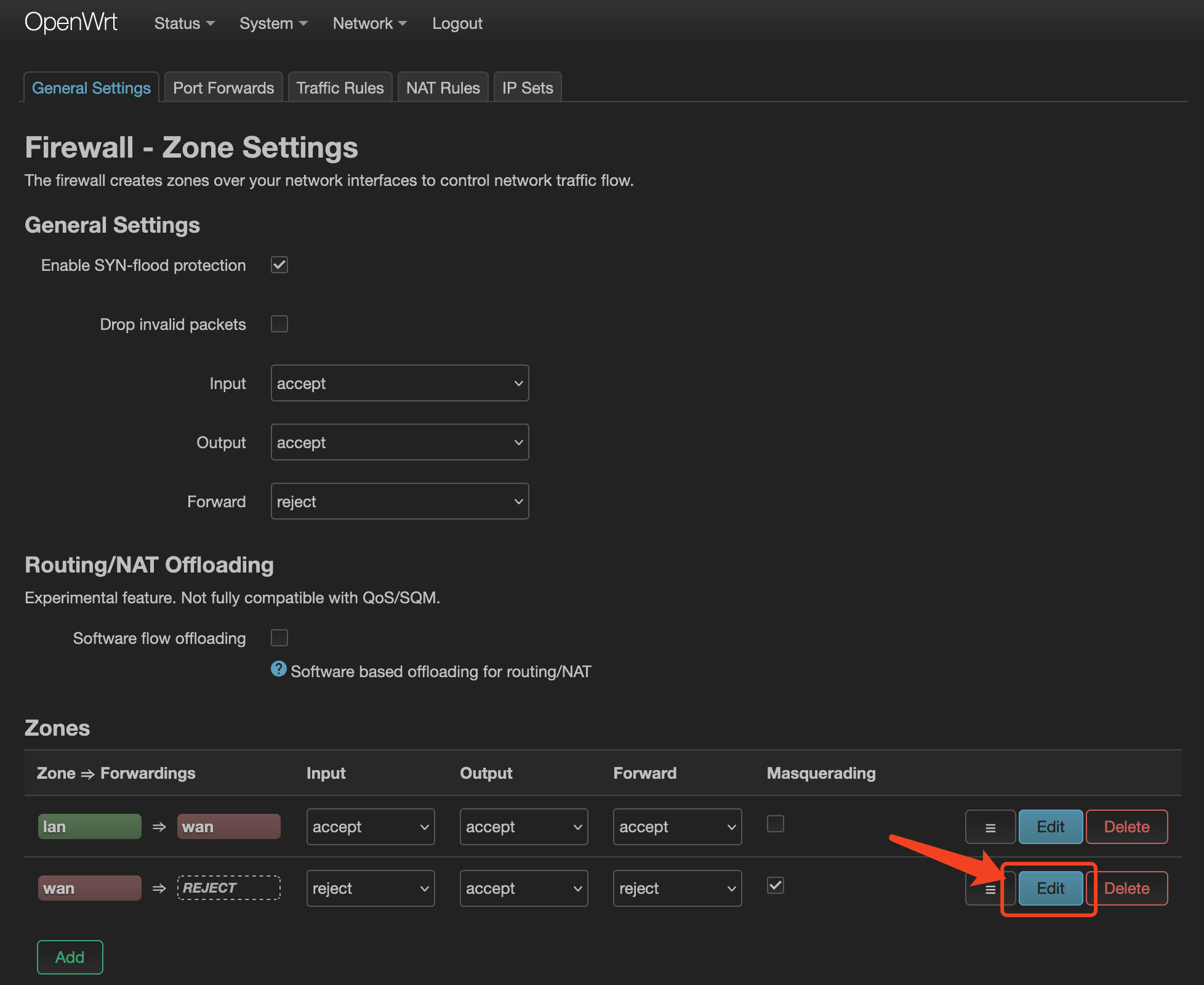The width and height of the screenshot is (1204, 985).
Task: Click the green lan zone badge
Action: [90, 827]
